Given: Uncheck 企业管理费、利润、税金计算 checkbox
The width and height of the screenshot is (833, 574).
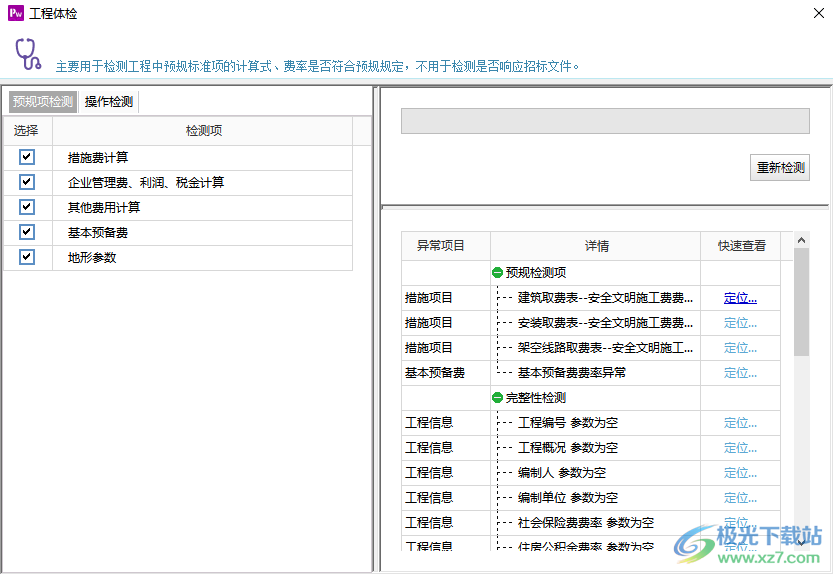Looking at the screenshot, I should click(x=27, y=182).
